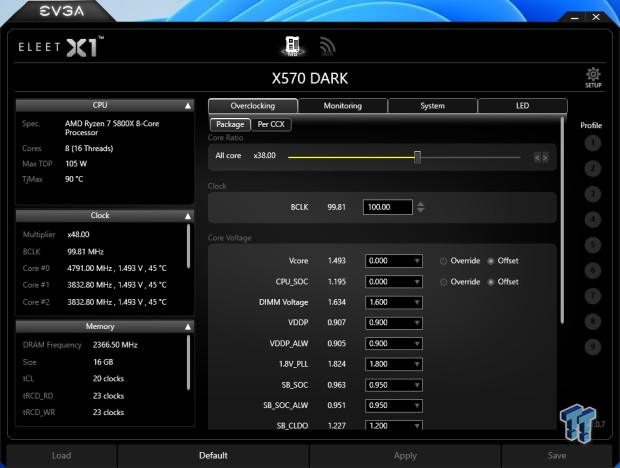Click the All core ratio slider handle
The image size is (620, 468).
click(x=417, y=157)
